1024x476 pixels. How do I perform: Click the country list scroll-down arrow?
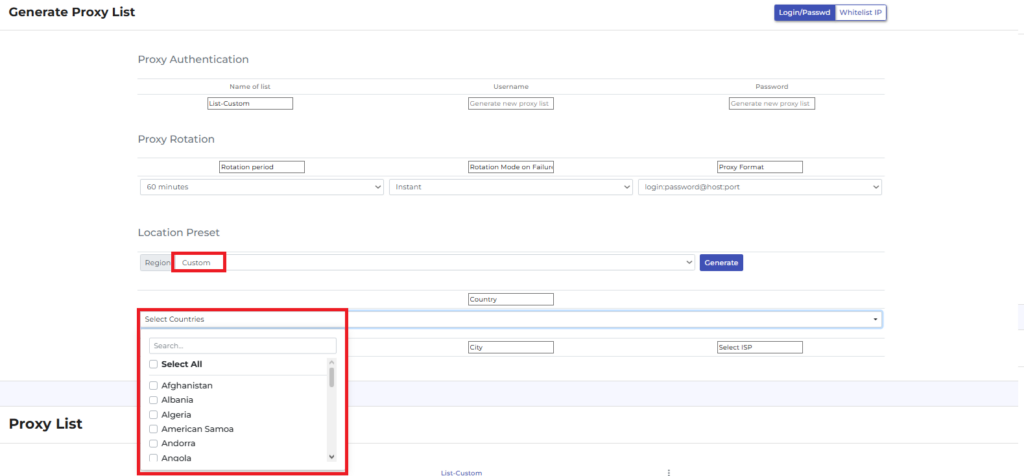coord(332,456)
